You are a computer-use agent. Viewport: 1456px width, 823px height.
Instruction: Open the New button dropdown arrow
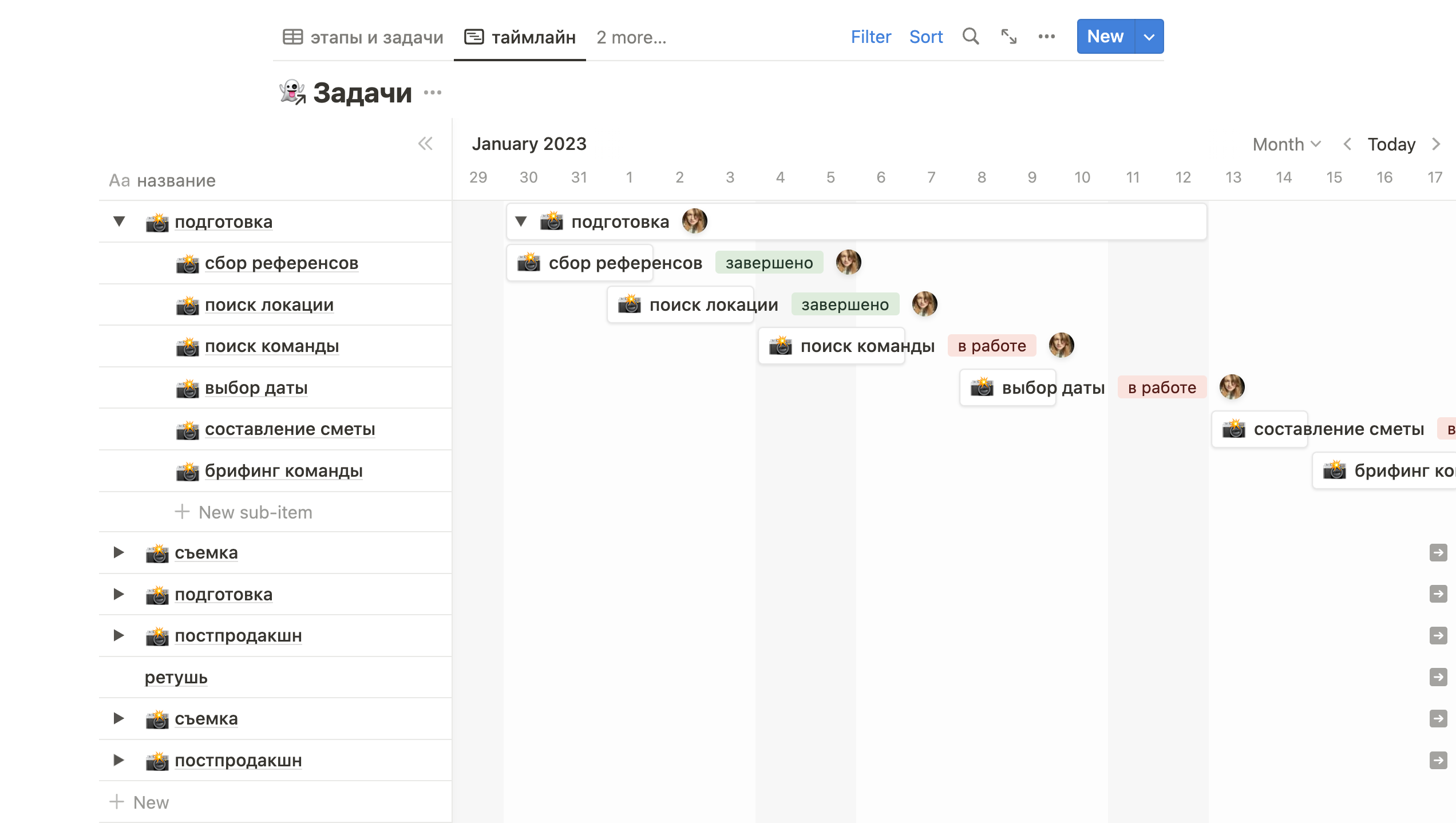tap(1149, 37)
